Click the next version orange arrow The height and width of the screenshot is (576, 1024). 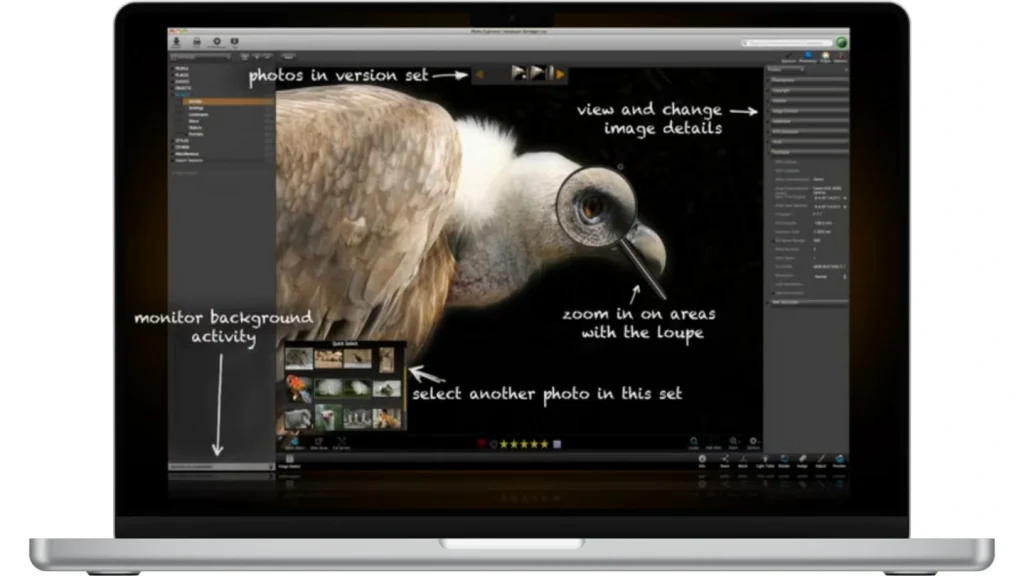pos(560,74)
